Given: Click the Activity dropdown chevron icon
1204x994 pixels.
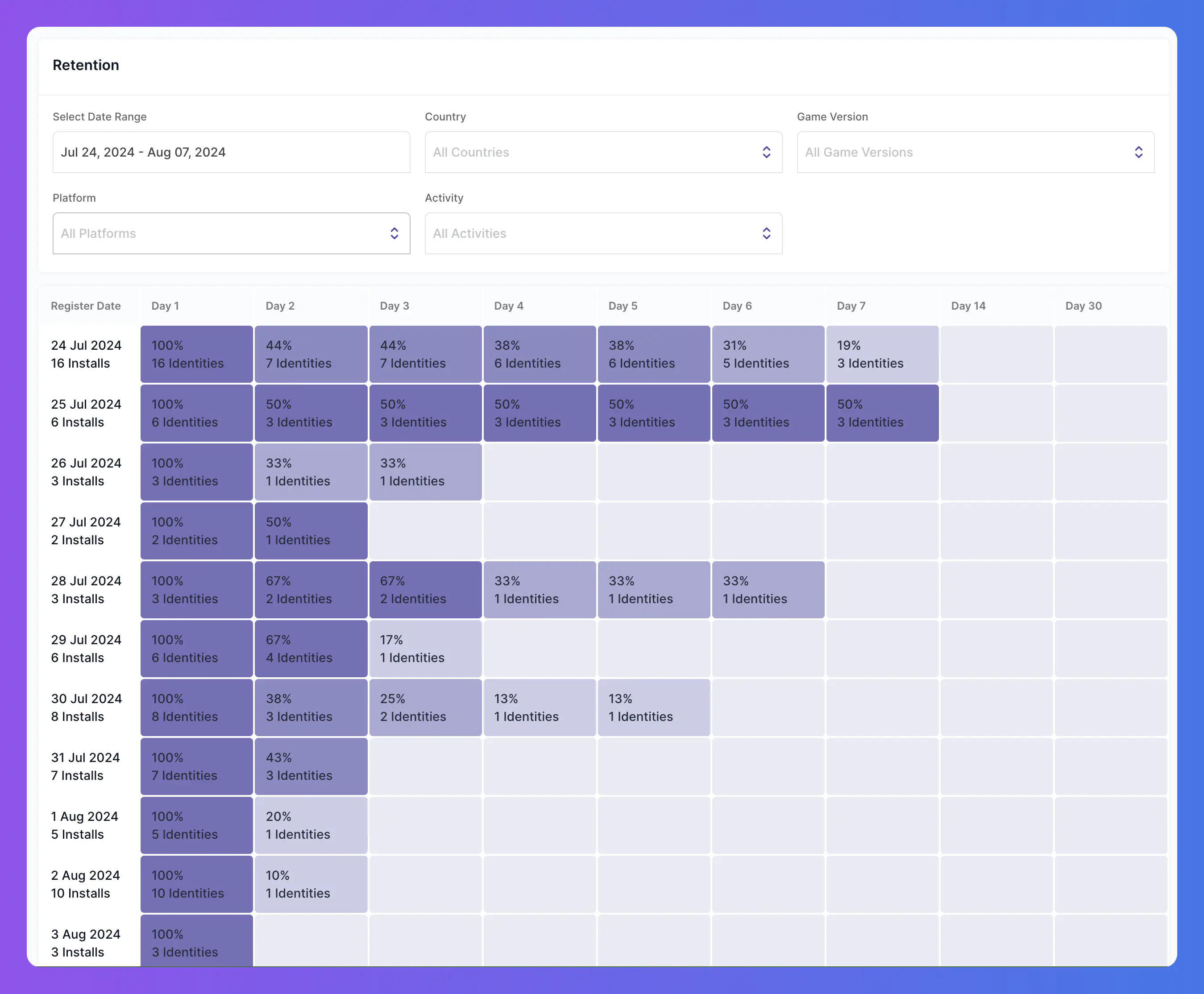Looking at the screenshot, I should tap(766, 234).
